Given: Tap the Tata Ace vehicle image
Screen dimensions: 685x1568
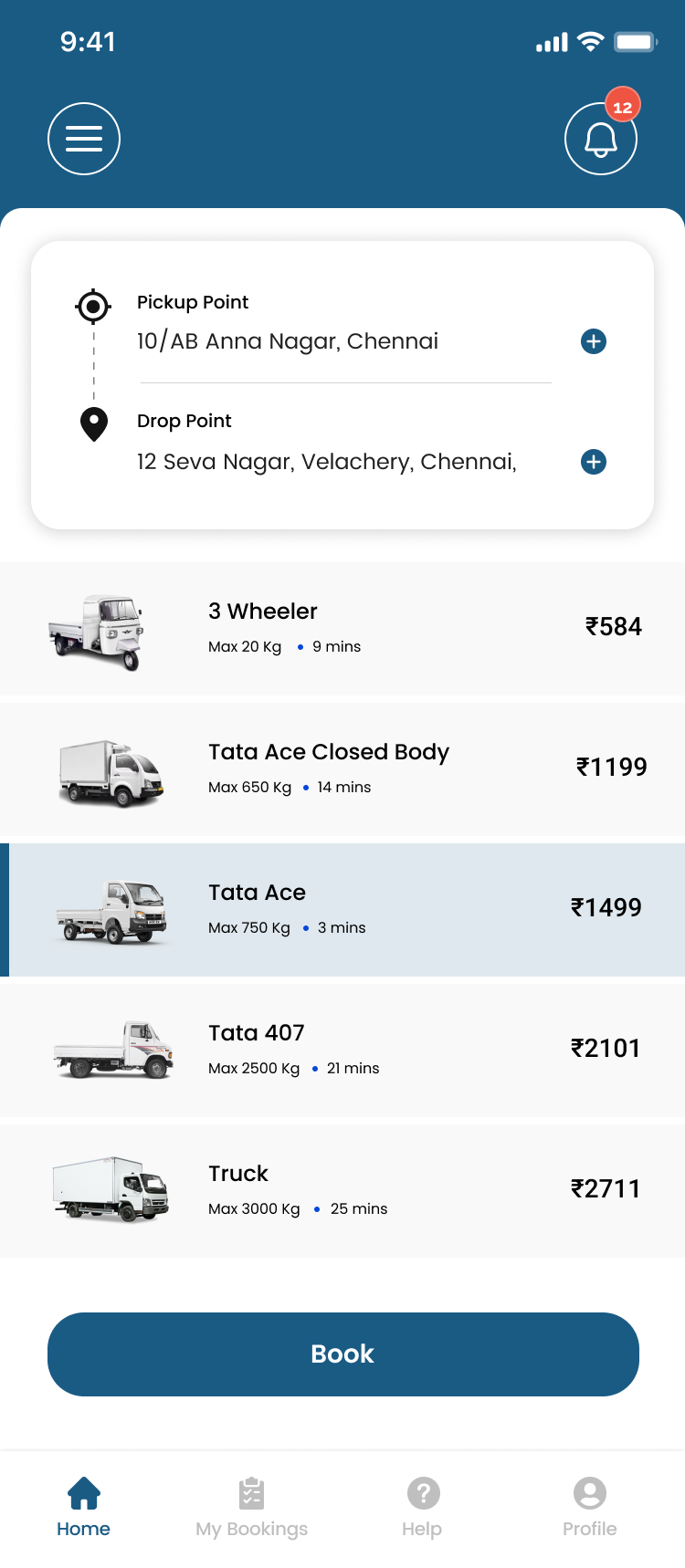Looking at the screenshot, I should click(x=111, y=911).
